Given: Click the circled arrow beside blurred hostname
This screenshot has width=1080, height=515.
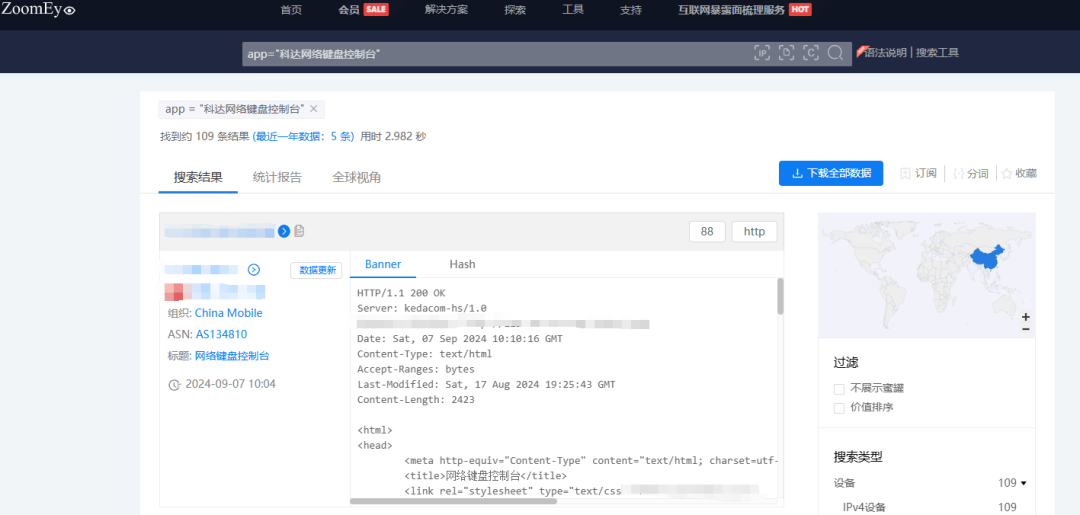Looking at the screenshot, I should click(x=253, y=270).
